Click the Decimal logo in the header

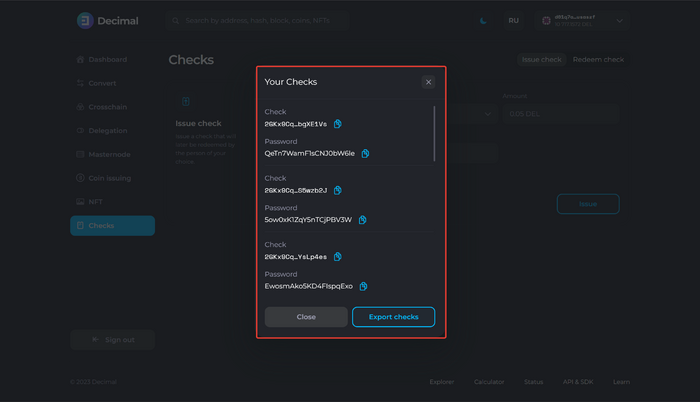click(x=108, y=21)
